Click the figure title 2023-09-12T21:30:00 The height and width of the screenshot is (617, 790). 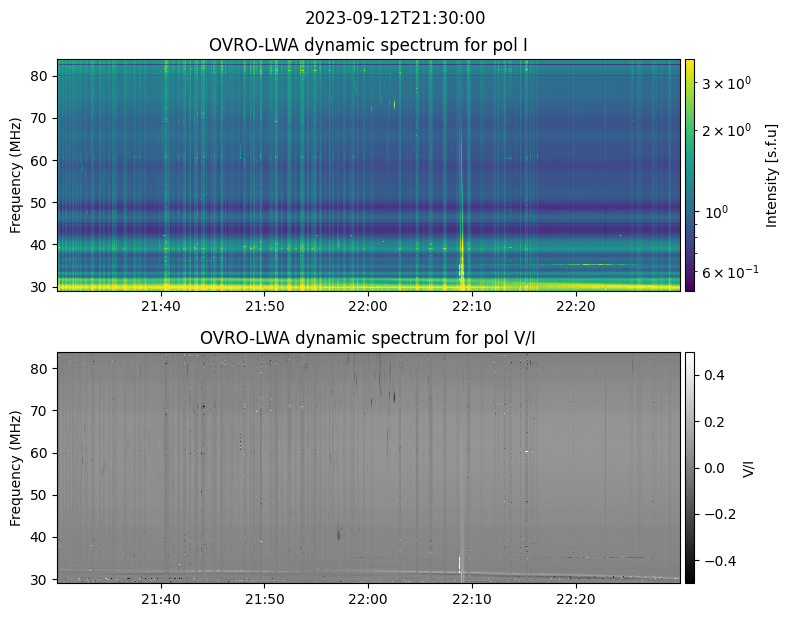(x=395, y=18)
